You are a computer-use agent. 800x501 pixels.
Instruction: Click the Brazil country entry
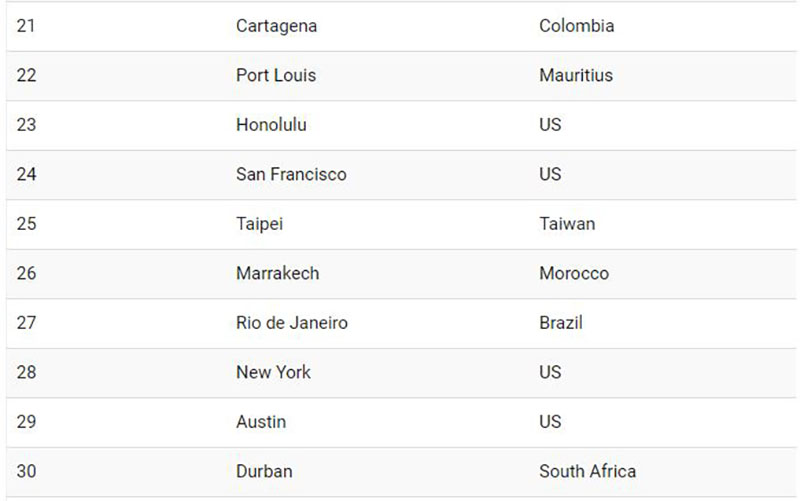(x=560, y=323)
